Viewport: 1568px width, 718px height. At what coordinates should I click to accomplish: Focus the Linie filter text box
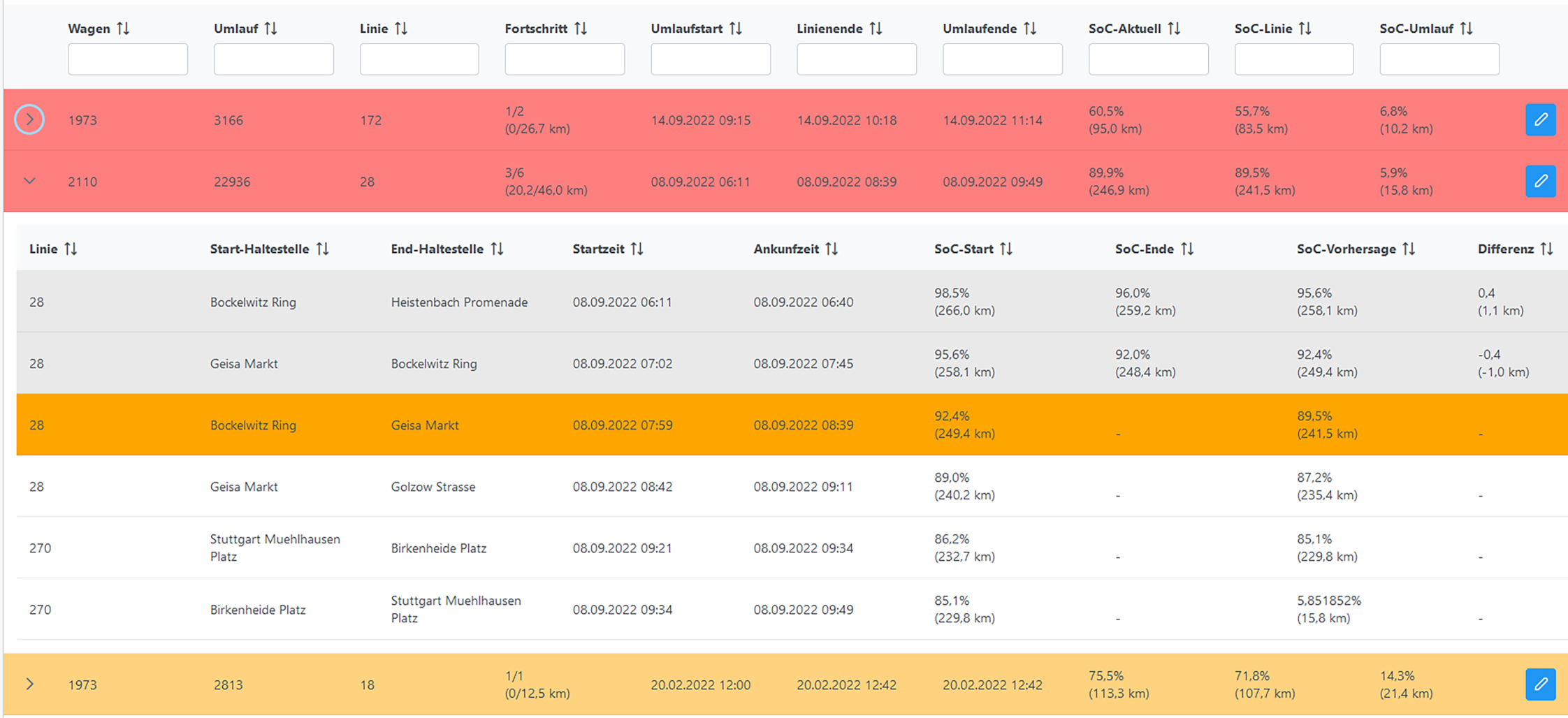tap(419, 59)
